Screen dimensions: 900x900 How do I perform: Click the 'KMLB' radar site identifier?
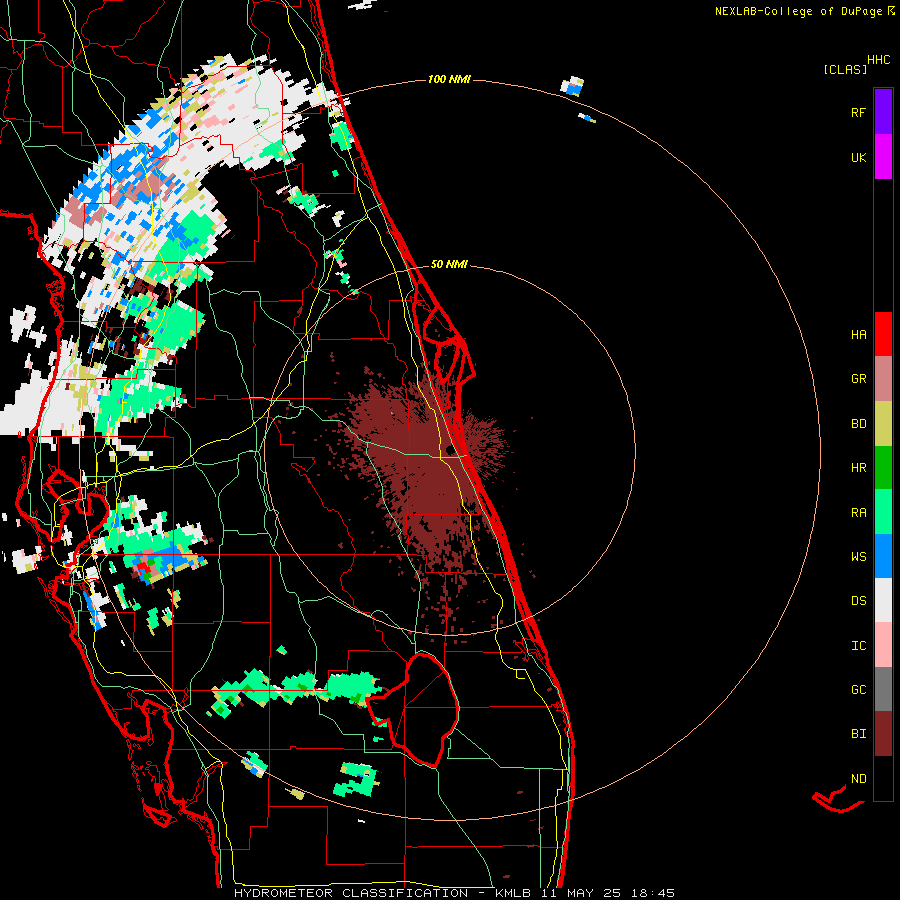(513, 893)
